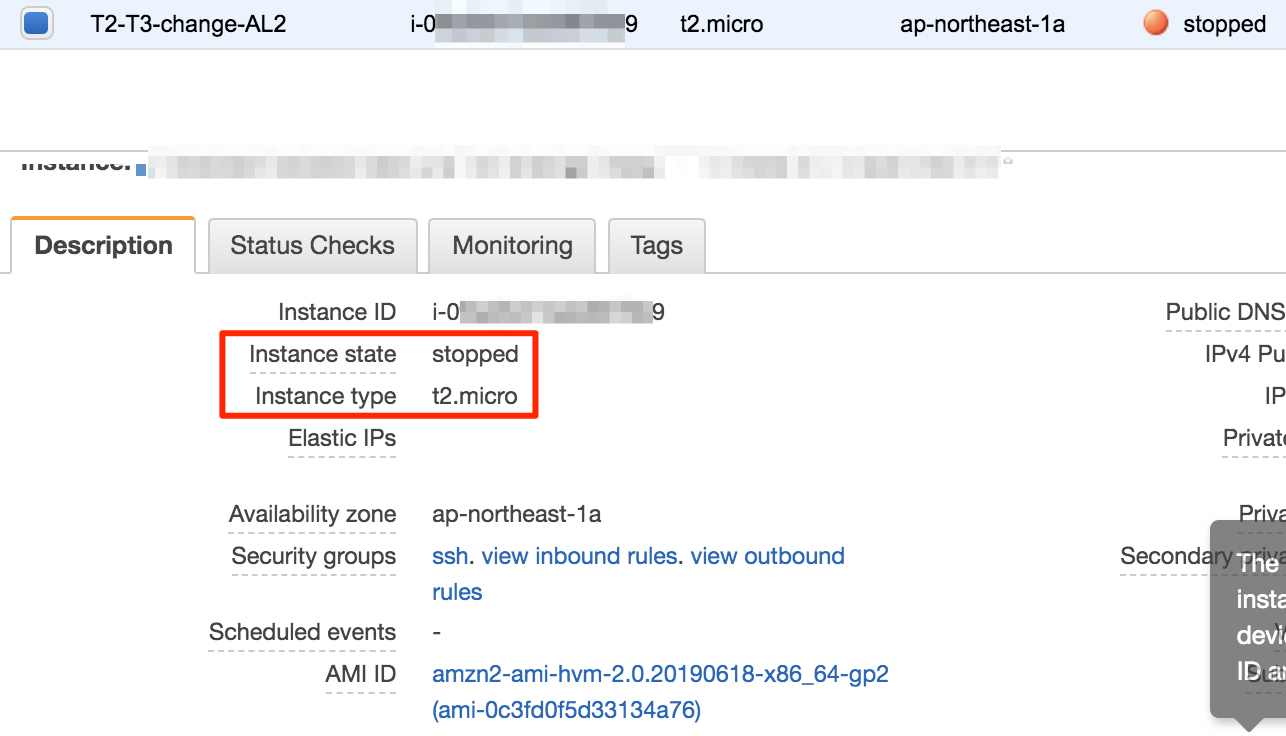Open the Description tab
Viewport: 1286px width, 736px height.
pos(103,245)
